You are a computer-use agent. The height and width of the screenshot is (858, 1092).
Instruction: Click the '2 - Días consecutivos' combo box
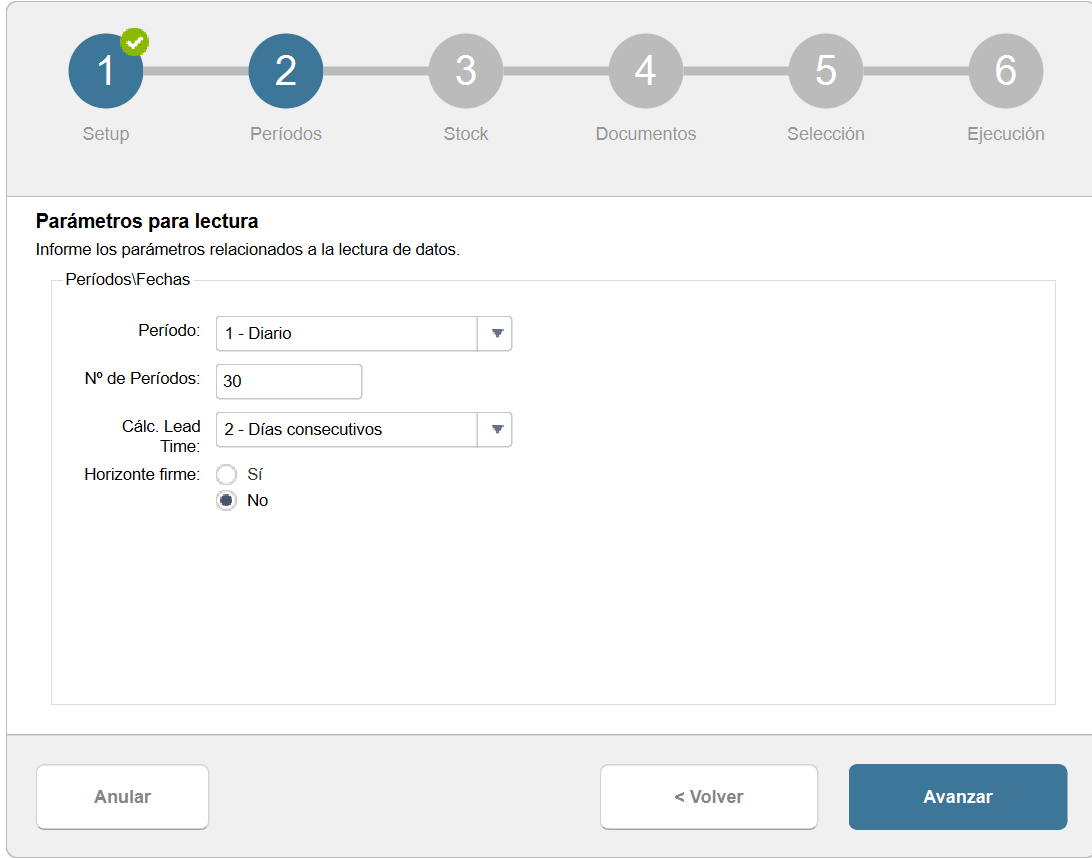(x=347, y=430)
